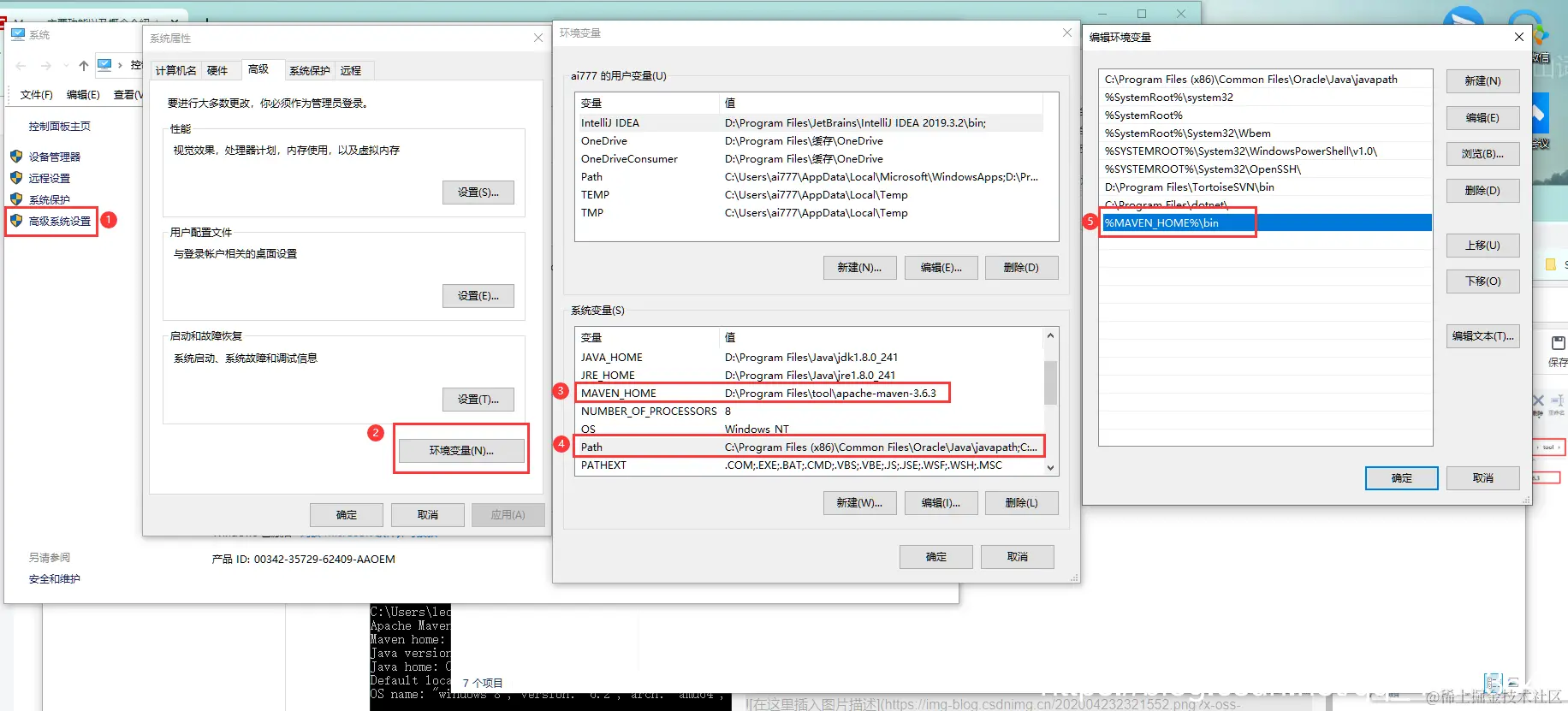The height and width of the screenshot is (711, 1568).
Task: Open 高级系统设置 in System window sidebar
Action: pyautogui.click(x=50, y=221)
